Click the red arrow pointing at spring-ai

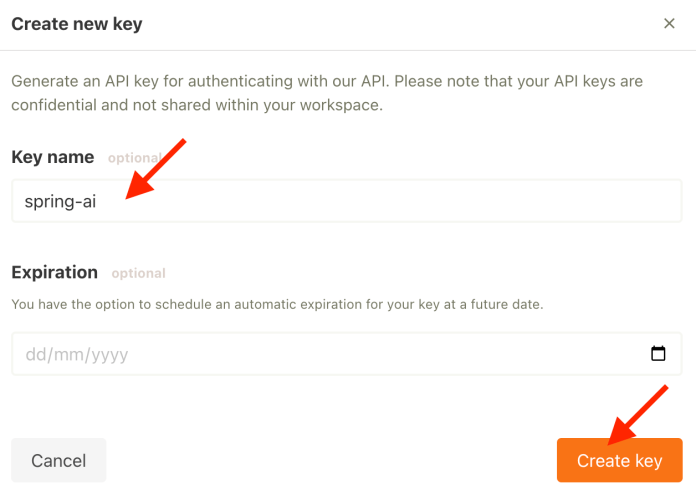click(155, 169)
